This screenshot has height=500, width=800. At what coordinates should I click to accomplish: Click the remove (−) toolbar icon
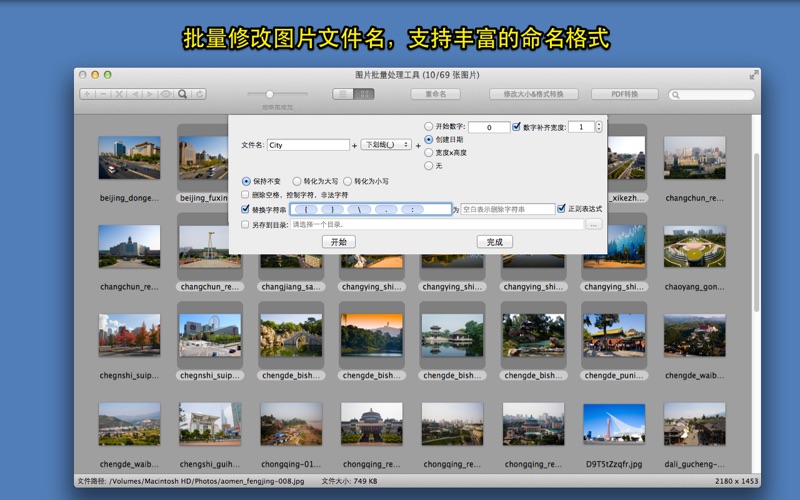tap(103, 94)
